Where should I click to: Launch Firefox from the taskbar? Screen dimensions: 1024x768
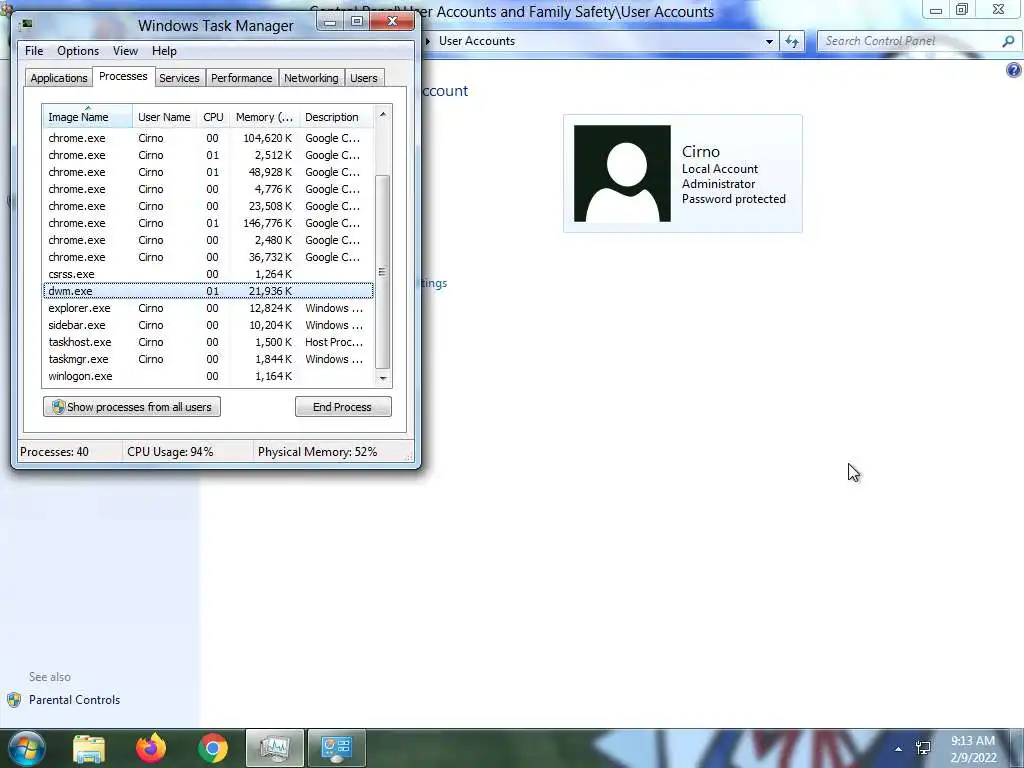pyautogui.click(x=151, y=748)
